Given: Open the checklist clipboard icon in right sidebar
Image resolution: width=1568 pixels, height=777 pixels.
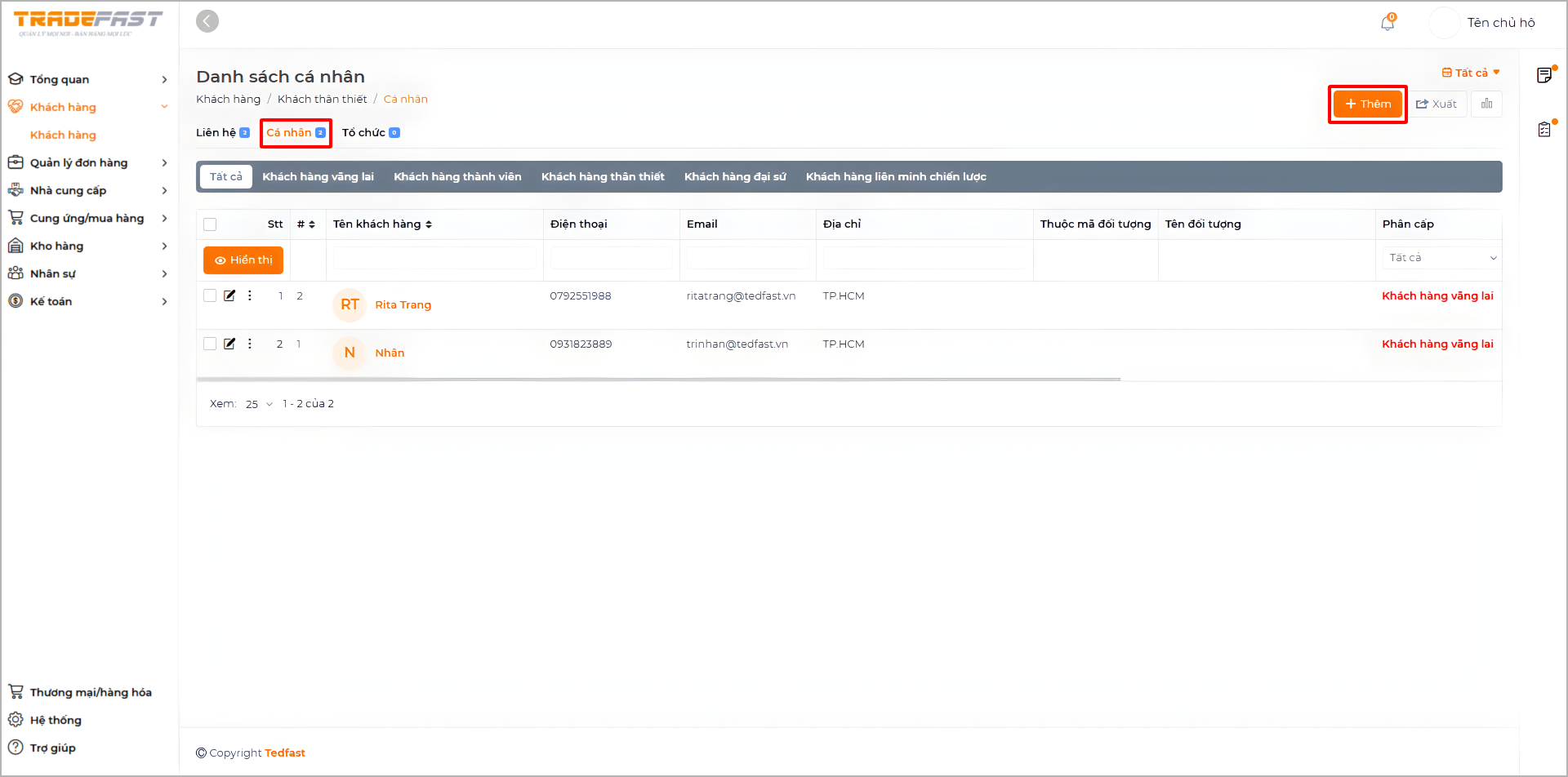Looking at the screenshot, I should coord(1543,129).
